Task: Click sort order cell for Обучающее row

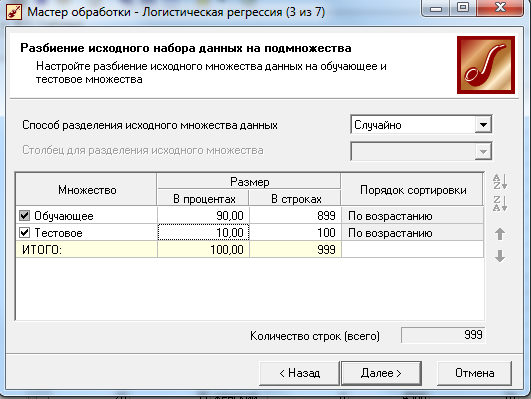Action: 412,215
